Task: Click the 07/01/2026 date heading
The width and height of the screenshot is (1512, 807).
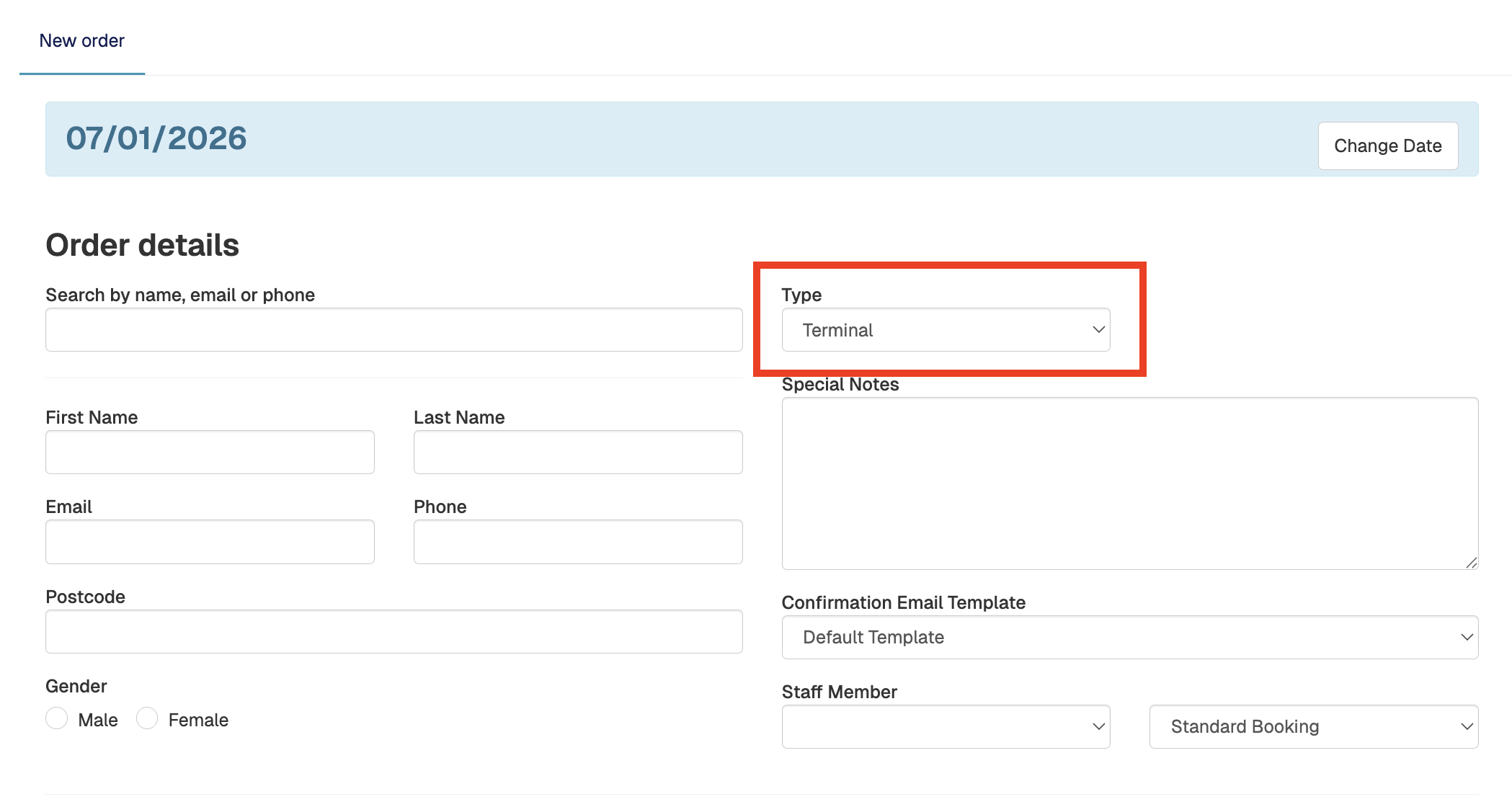Action: pos(156,138)
